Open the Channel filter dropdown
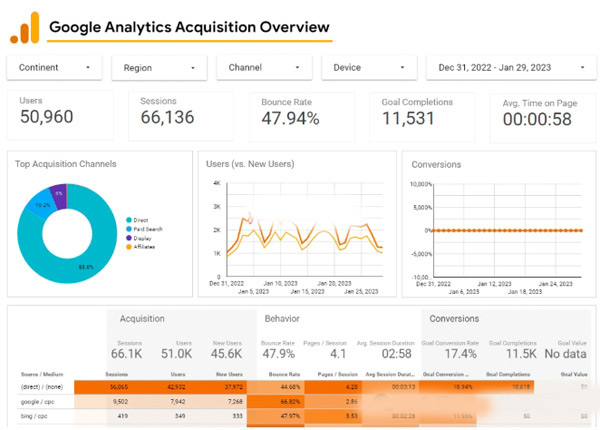The width and height of the screenshot is (600, 430). 264,68
